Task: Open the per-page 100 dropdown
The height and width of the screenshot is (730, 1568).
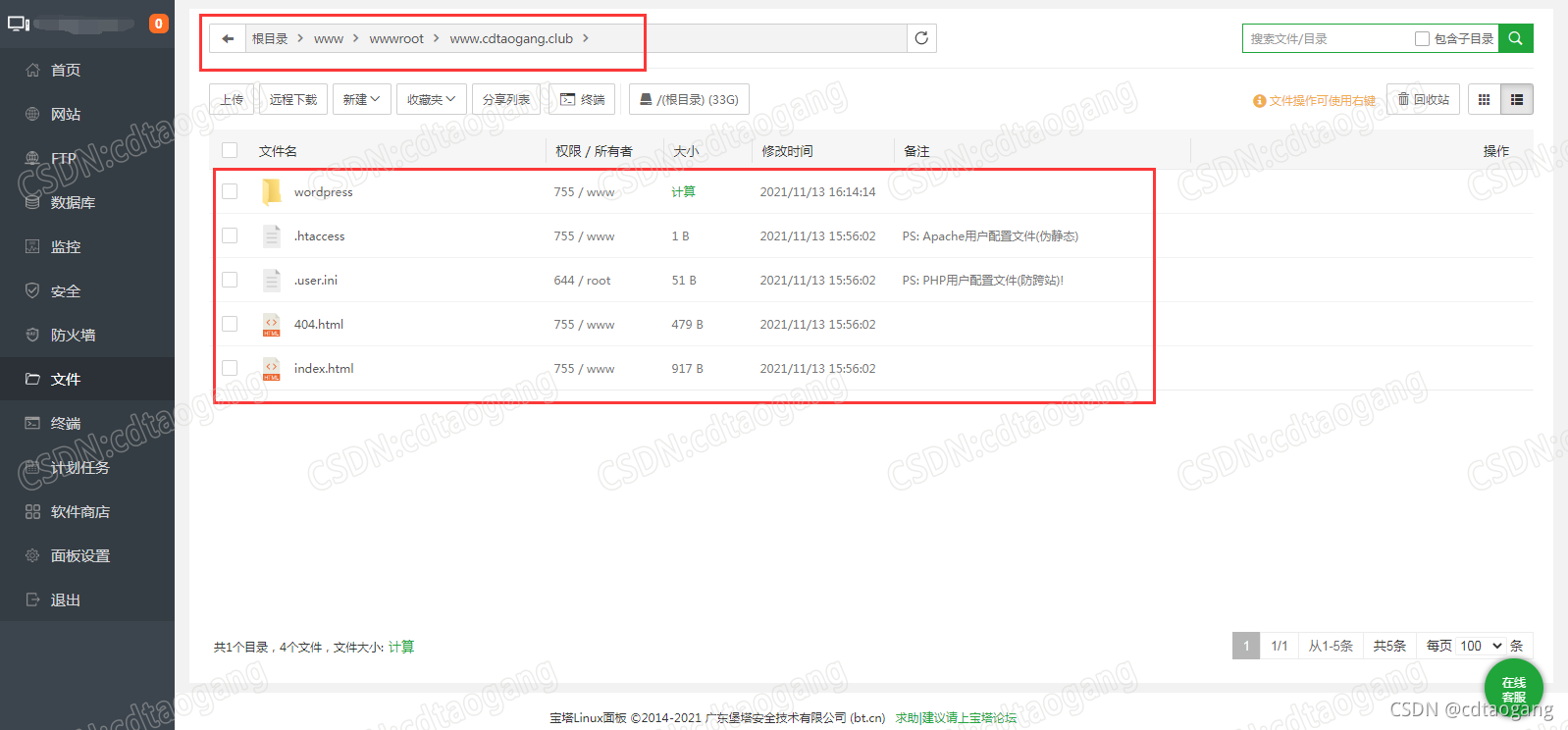Action: point(1481,646)
